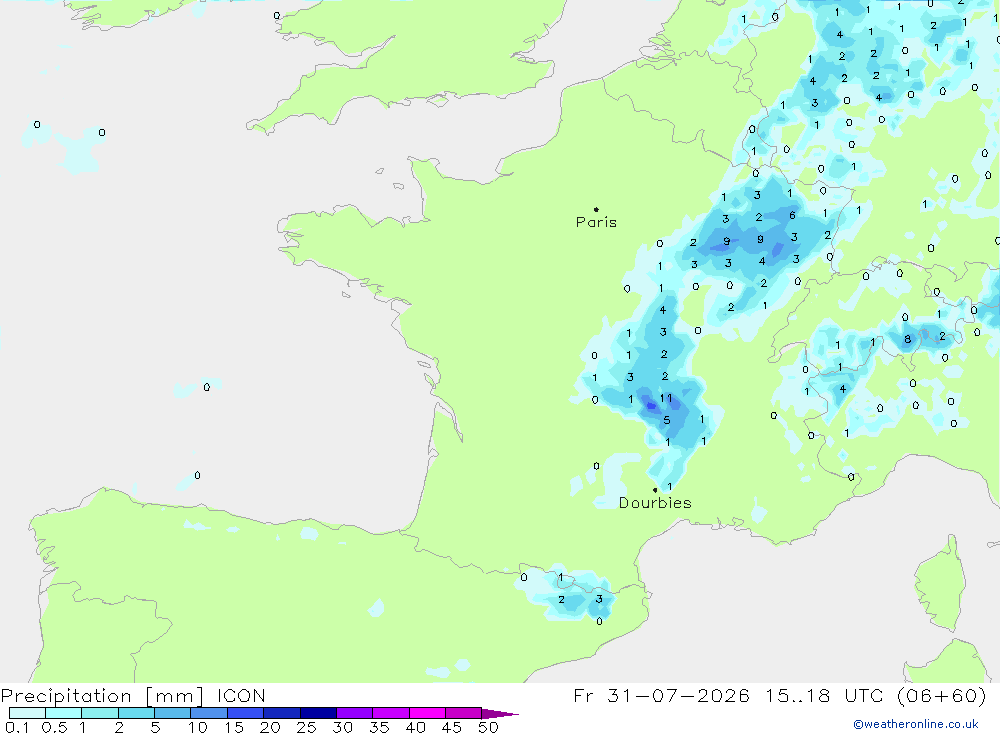Select legend swatch between 45 and 50
This screenshot has height=733, width=1000.
pyautogui.click(x=464, y=713)
